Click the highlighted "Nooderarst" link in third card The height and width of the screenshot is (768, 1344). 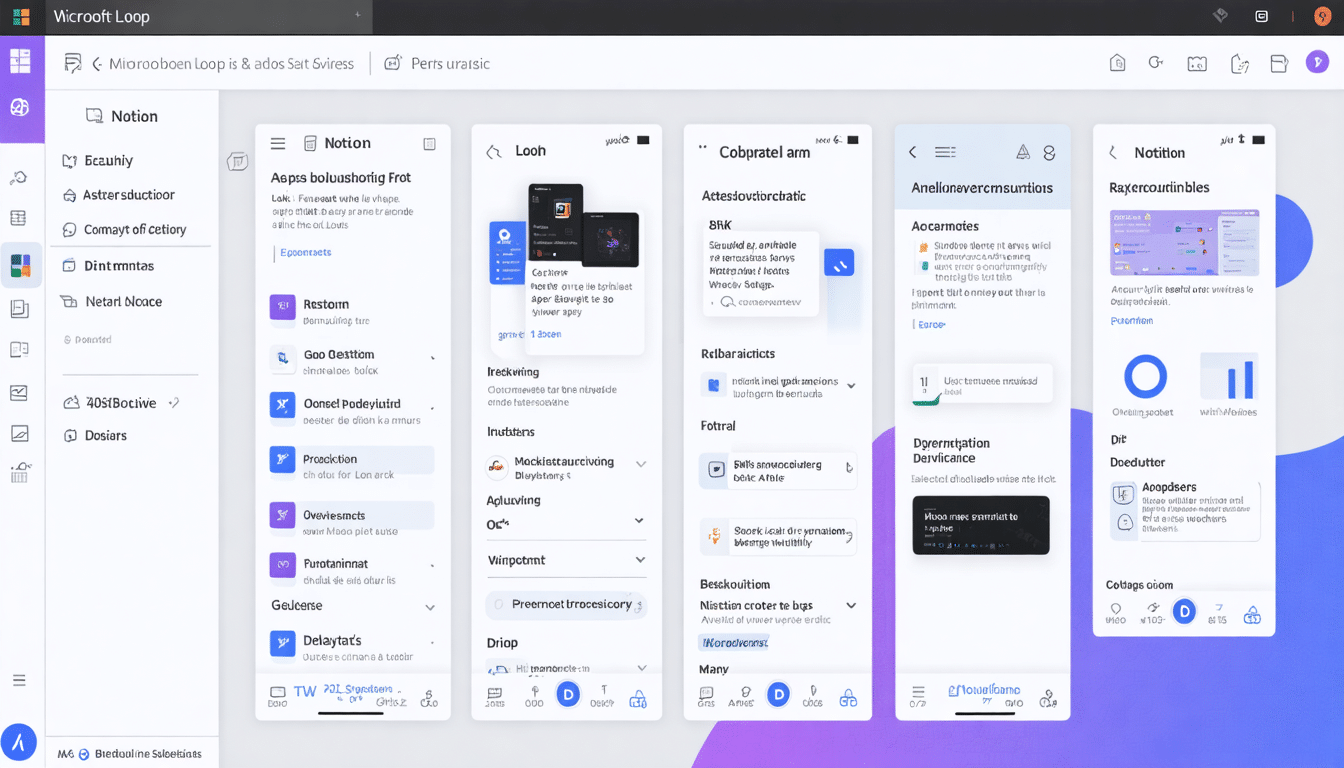[x=734, y=643]
